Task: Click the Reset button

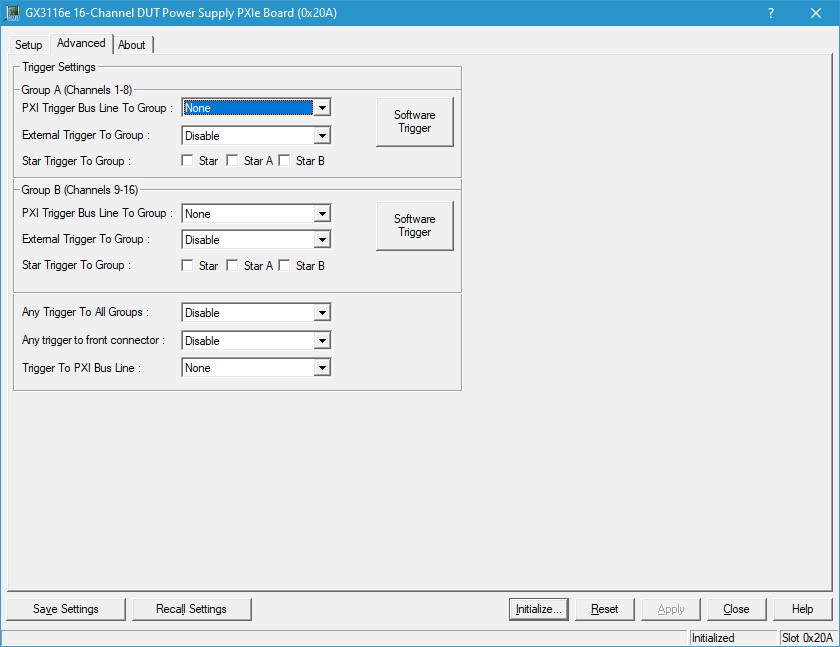Action: click(x=604, y=609)
